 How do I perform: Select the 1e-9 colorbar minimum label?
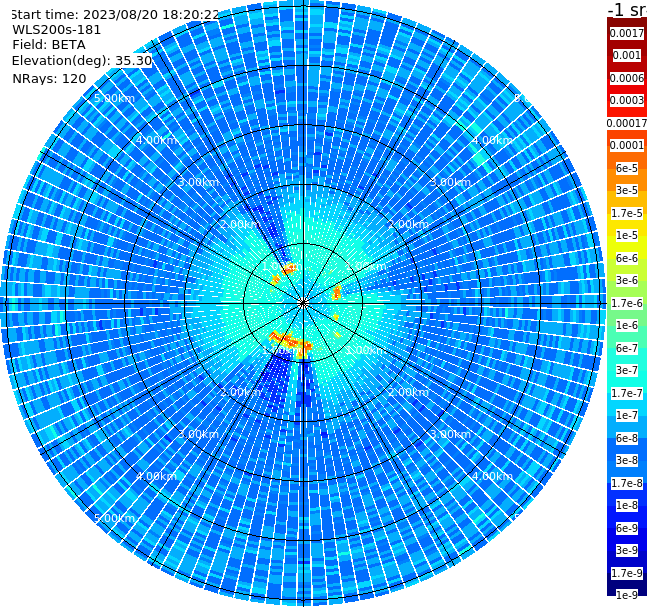coord(627,595)
